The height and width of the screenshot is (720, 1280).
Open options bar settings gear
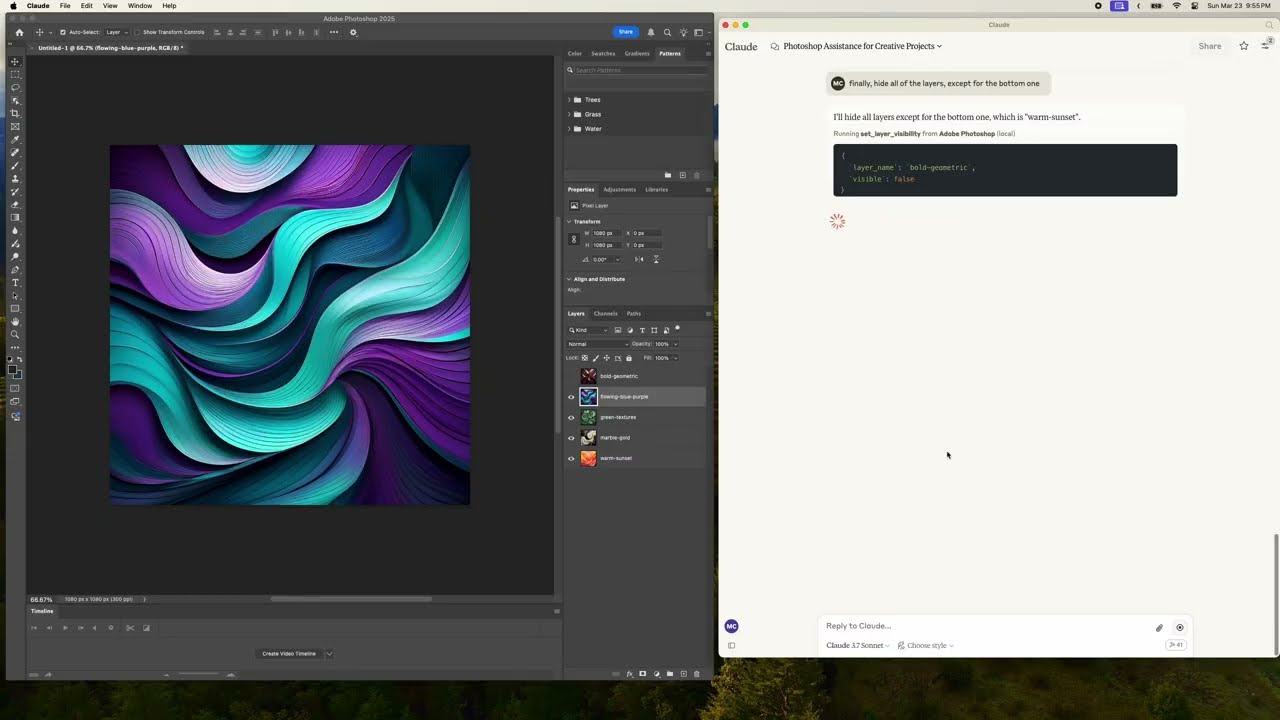point(353,32)
